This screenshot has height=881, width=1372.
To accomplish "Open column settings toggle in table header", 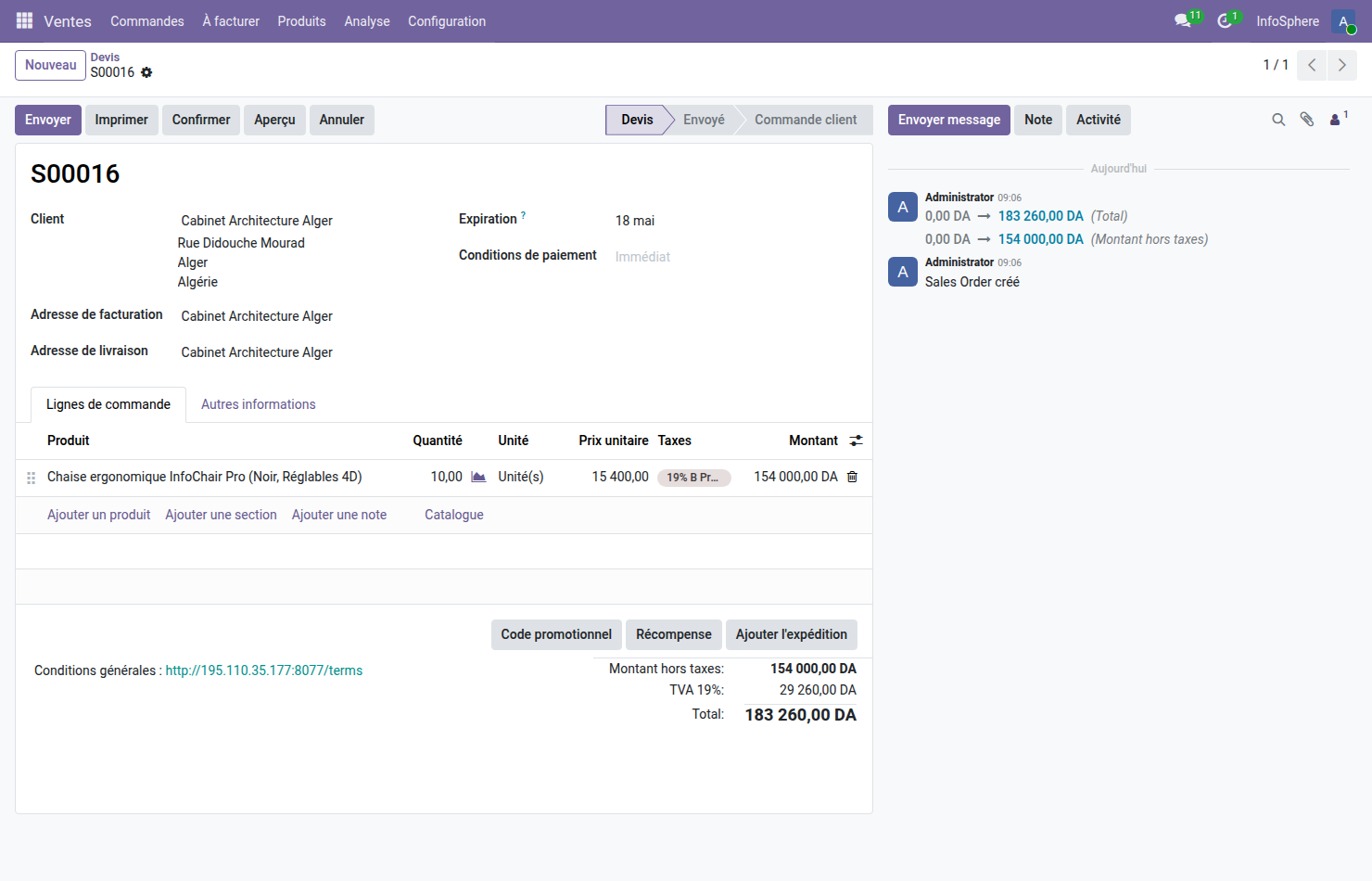I will (856, 440).
